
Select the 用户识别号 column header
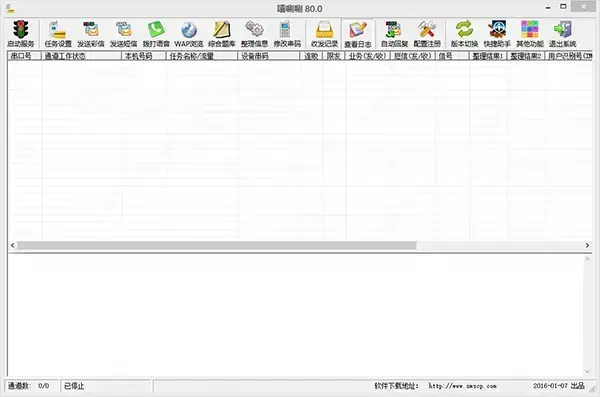569,56
